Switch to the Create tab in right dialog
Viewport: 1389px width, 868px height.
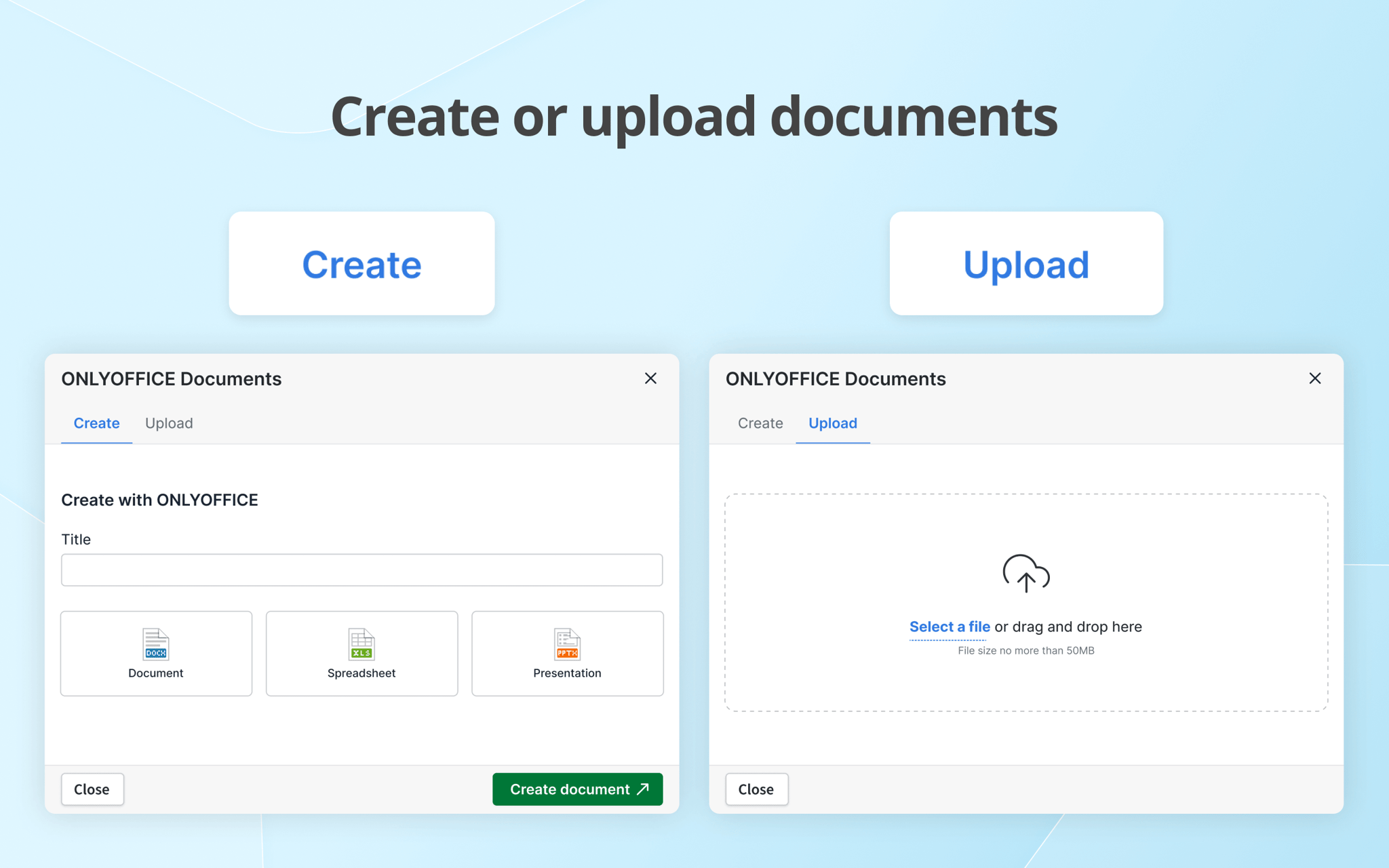[760, 423]
